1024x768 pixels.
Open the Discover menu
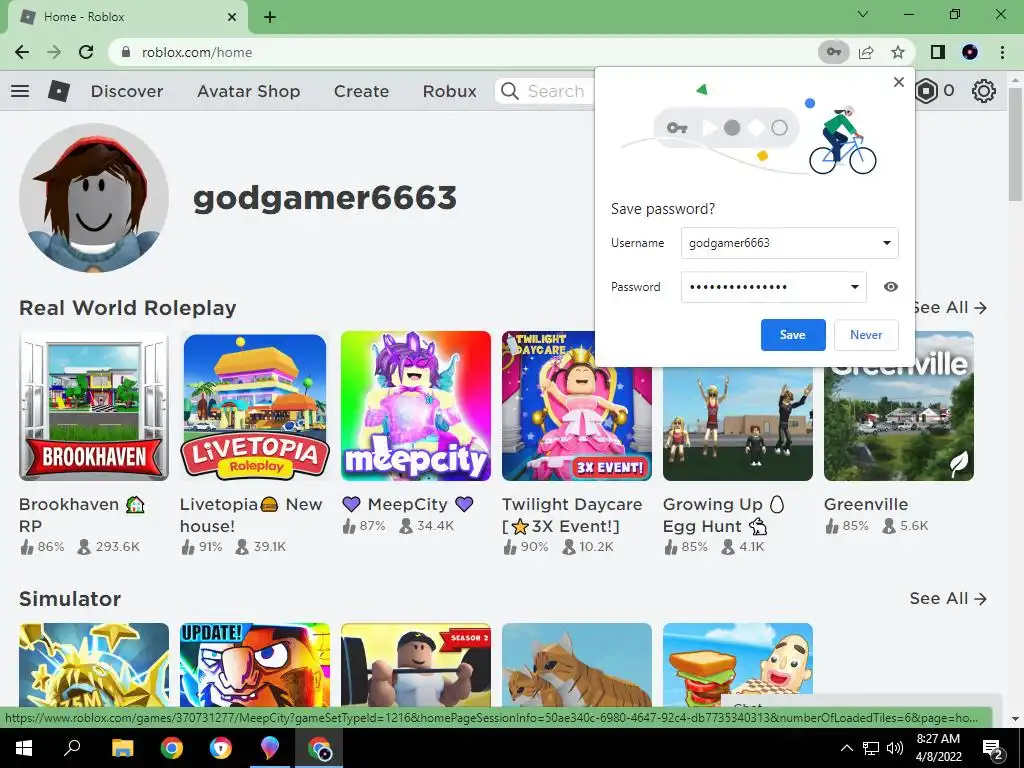click(127, 91)
